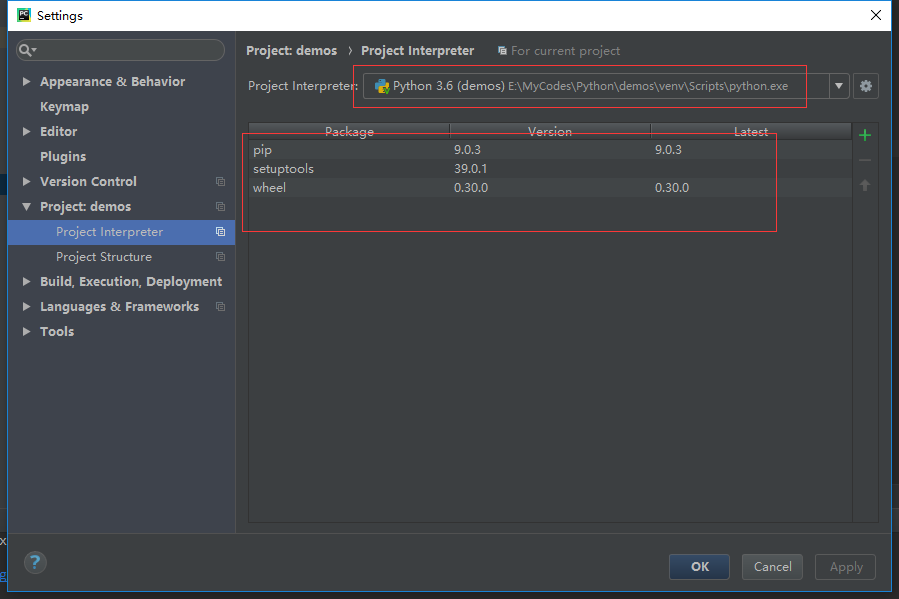899x599 pixels.
Task: Open help with the question mark icon
Action: click(x=35, y=562)
